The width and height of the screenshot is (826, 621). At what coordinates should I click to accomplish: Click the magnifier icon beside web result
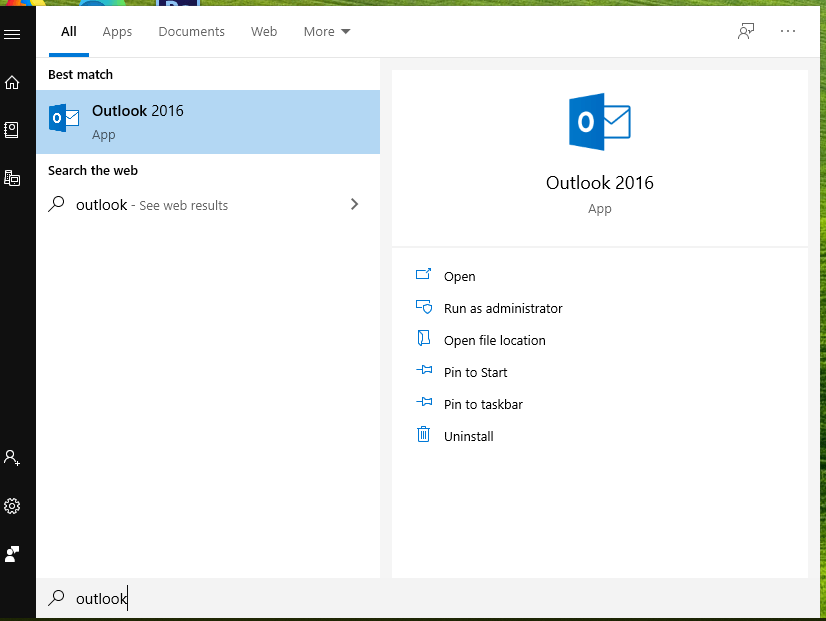56,204
